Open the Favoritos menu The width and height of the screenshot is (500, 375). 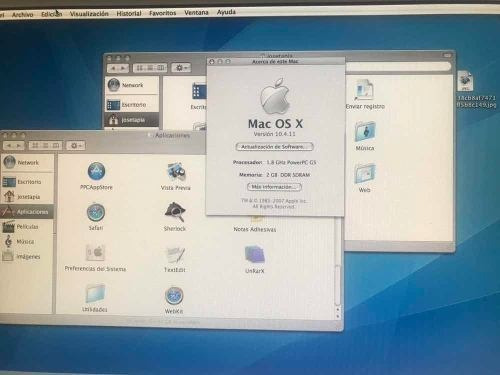(162, 13)
